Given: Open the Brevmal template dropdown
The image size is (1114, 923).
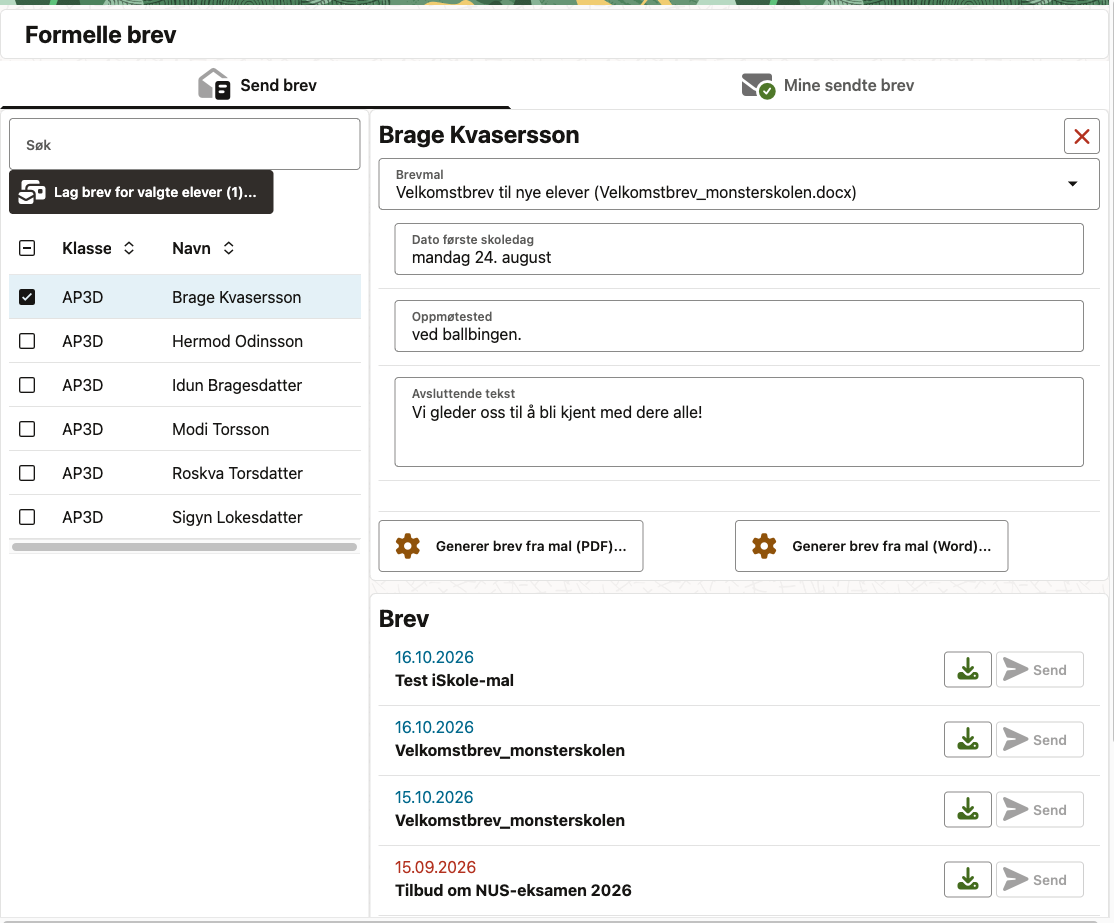Looking at the screenshot, I should pyautogui.click(x=739, y=184).
